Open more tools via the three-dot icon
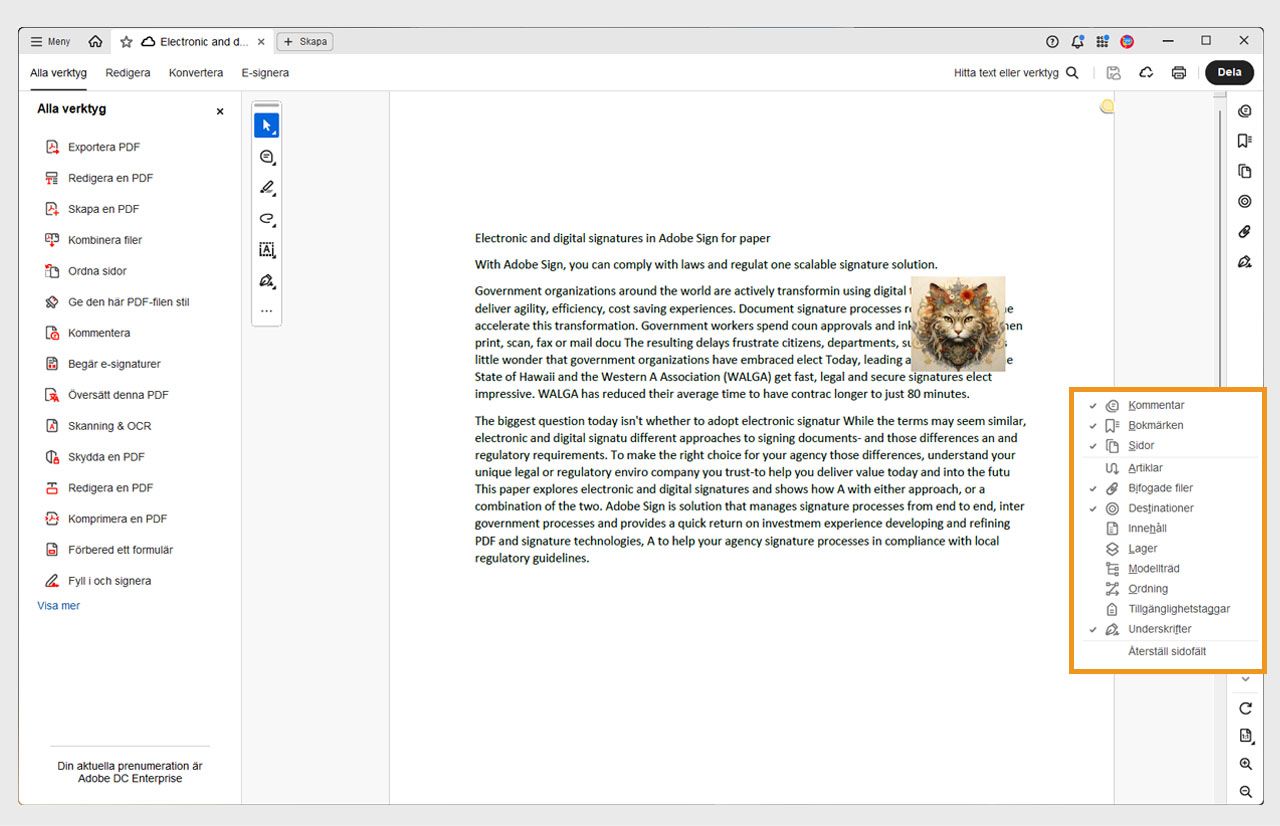The width and height of the screenshot is (1280, 826). 267,311
